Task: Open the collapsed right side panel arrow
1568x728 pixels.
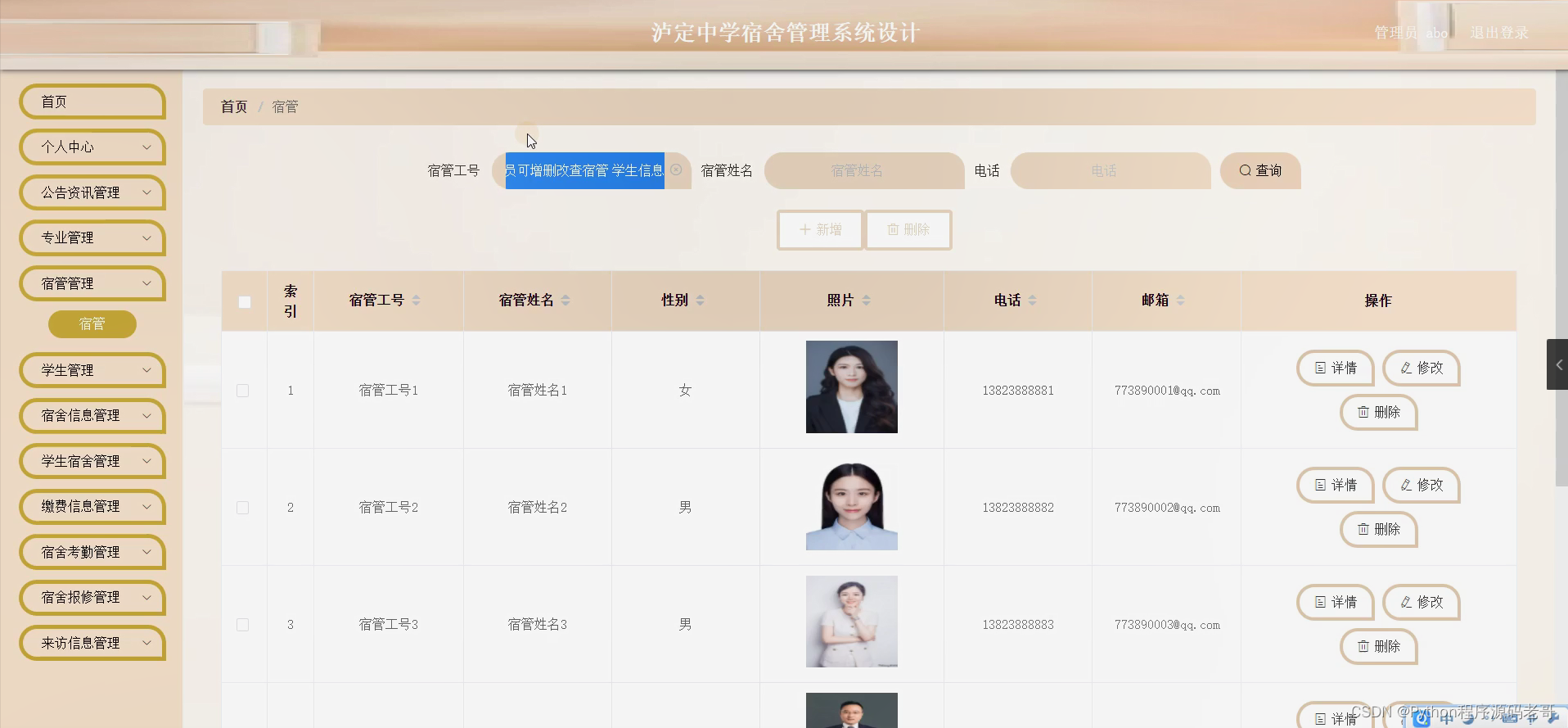Action: pos(1557,364)
